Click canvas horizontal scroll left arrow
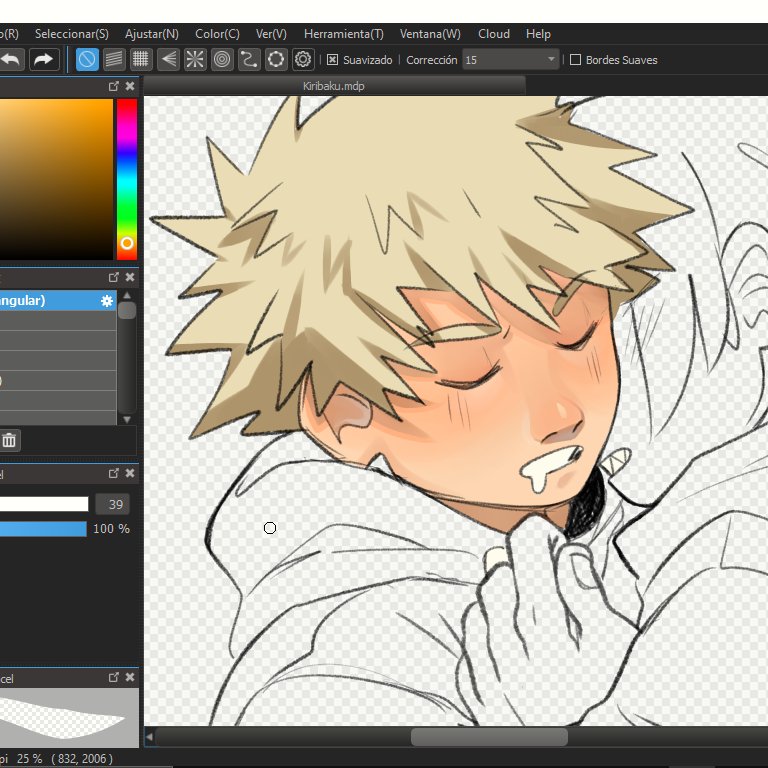Image resolution: width=768 pixels, height=768 pixels. 149,737
